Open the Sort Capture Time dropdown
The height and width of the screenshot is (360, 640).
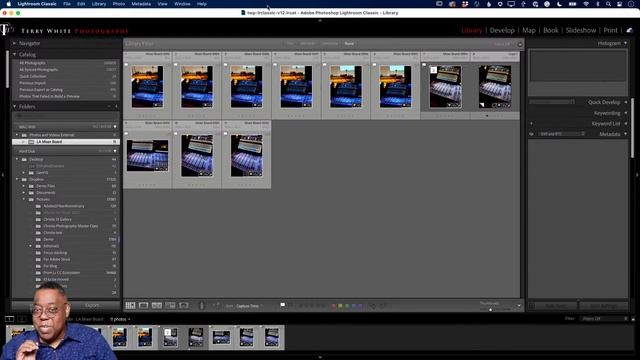coord(249,306)
